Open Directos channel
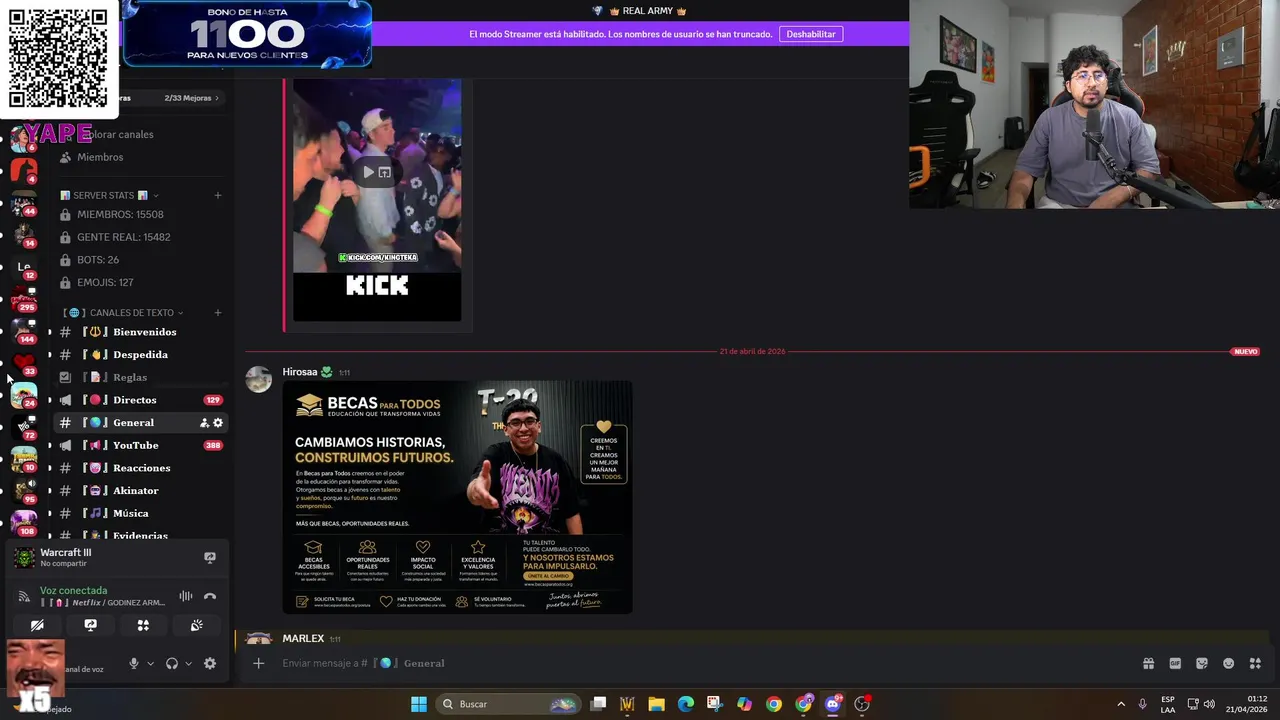 click(141, 400)
